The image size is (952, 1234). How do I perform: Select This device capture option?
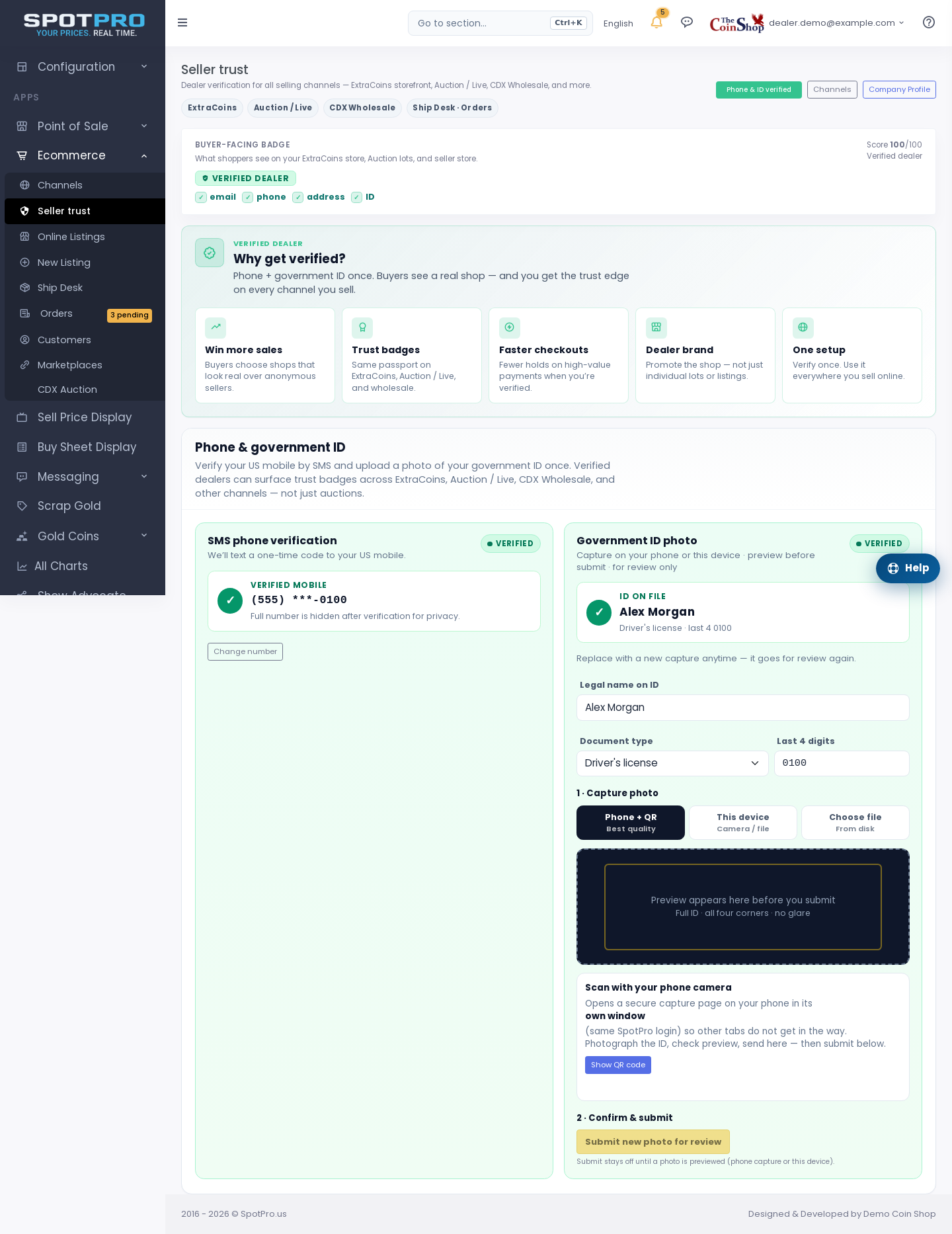click(x=743, y=823)
